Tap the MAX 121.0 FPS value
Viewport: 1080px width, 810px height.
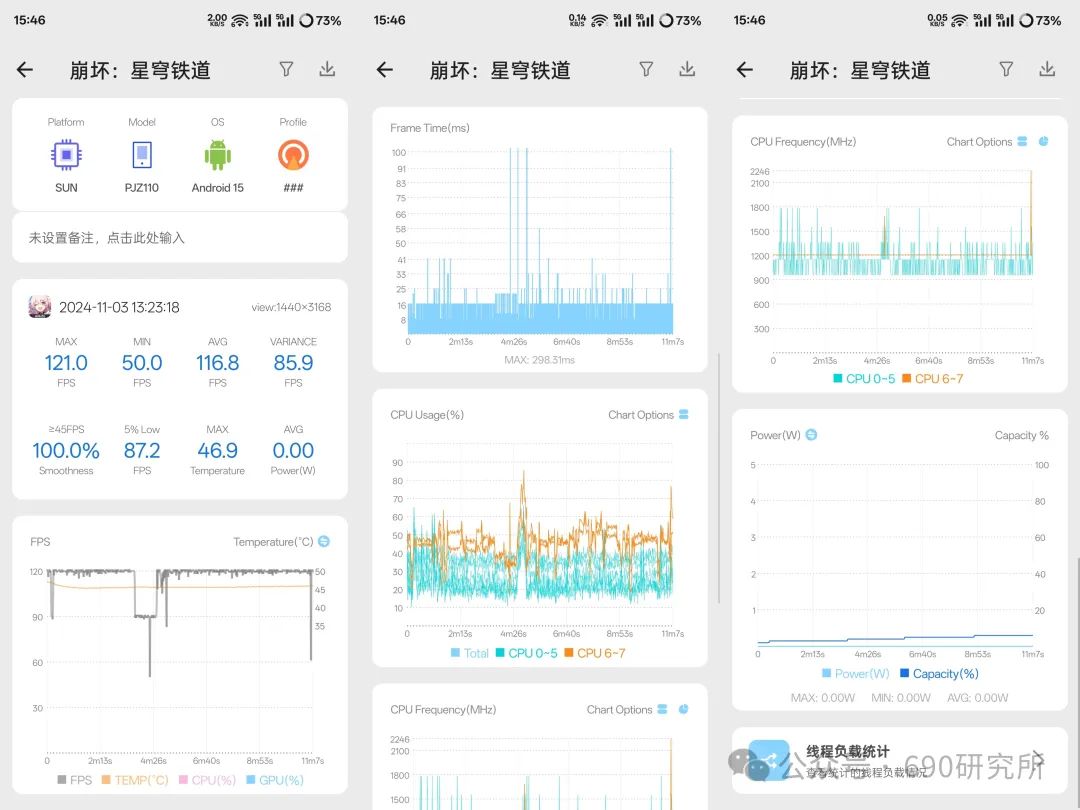click(66, 362)
